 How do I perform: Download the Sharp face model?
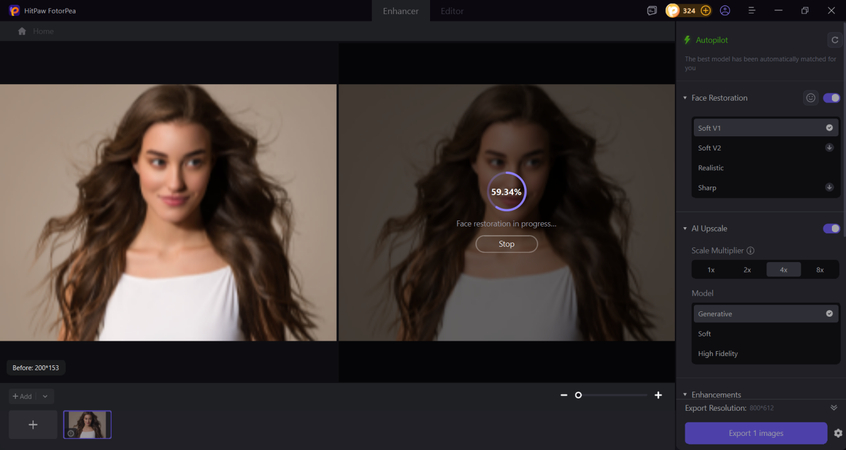click(x=829, y=188)
